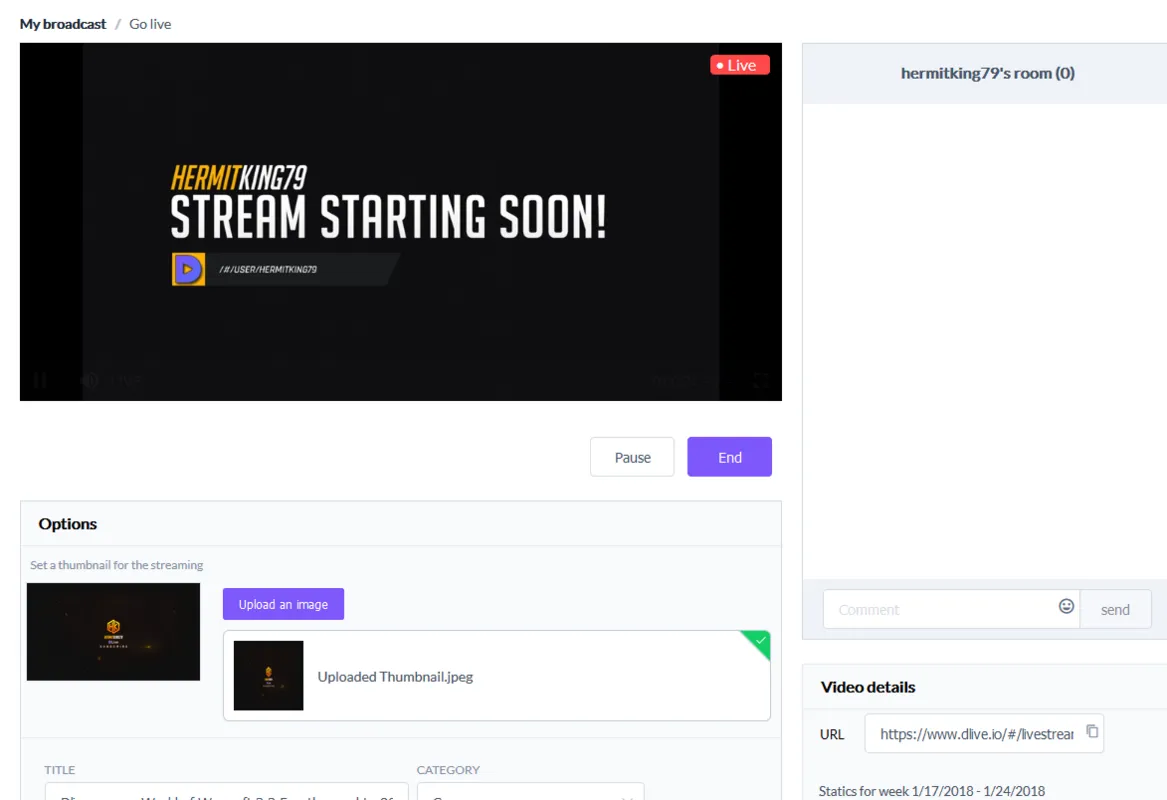Click the emoji smiley icon in comment box
The height and width of the screenshot is (800, 1167).
[1066, 607]
